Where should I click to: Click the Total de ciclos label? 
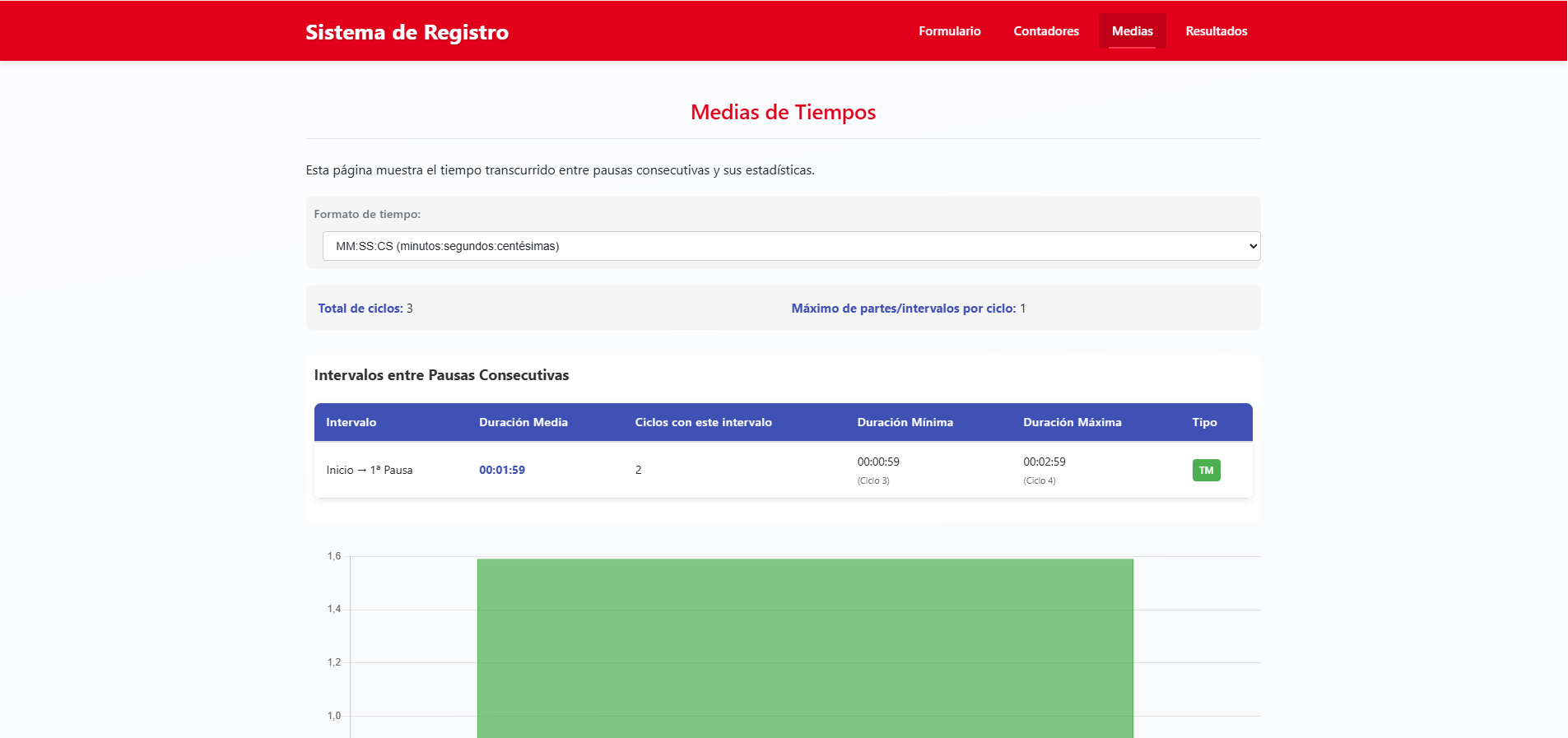click(x=361, y=309)
